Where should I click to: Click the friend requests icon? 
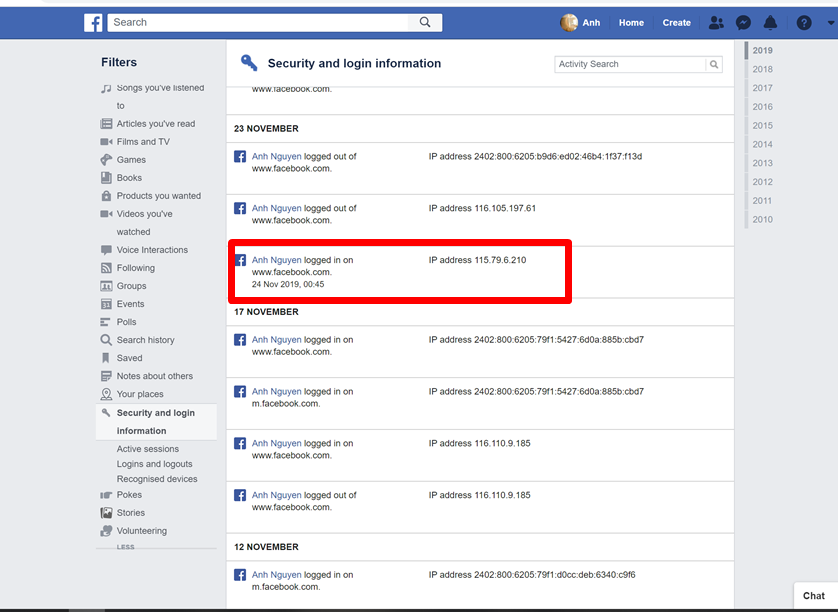pyautogui.click(x=715, y=22)
